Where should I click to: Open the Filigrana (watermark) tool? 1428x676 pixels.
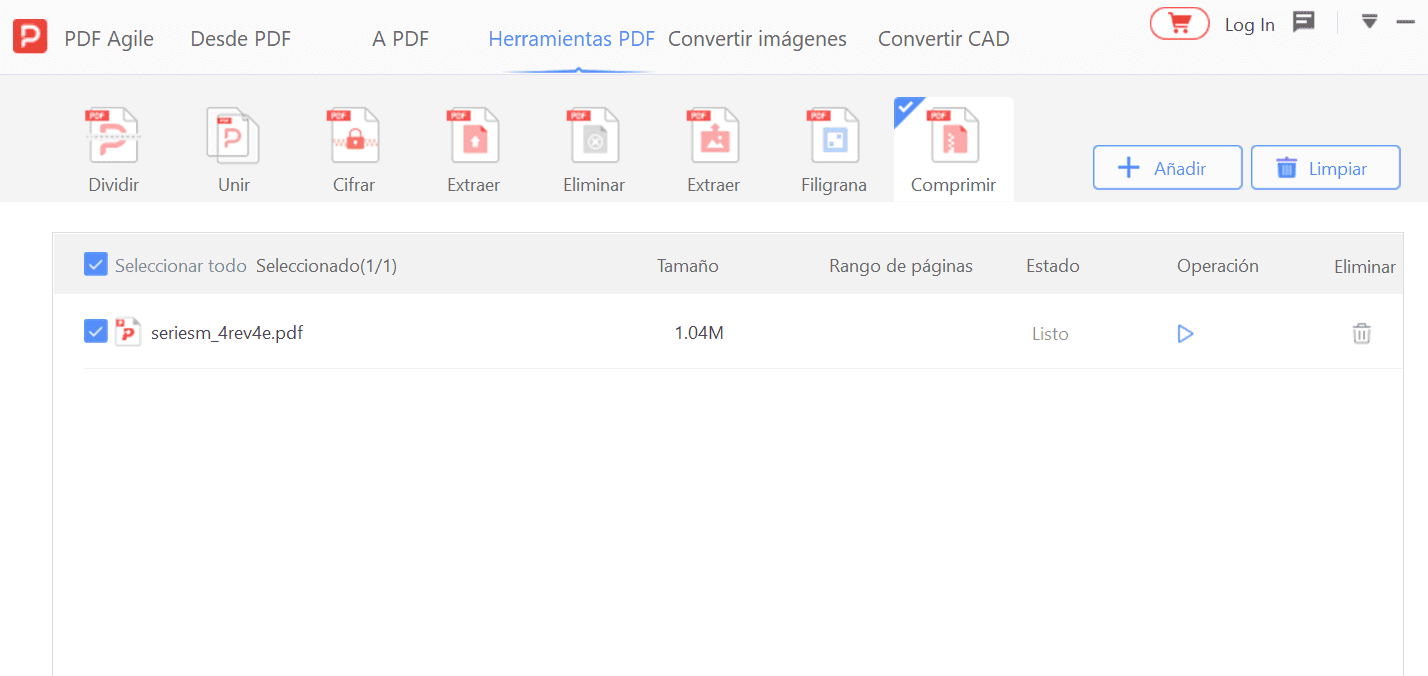[833, 148]
